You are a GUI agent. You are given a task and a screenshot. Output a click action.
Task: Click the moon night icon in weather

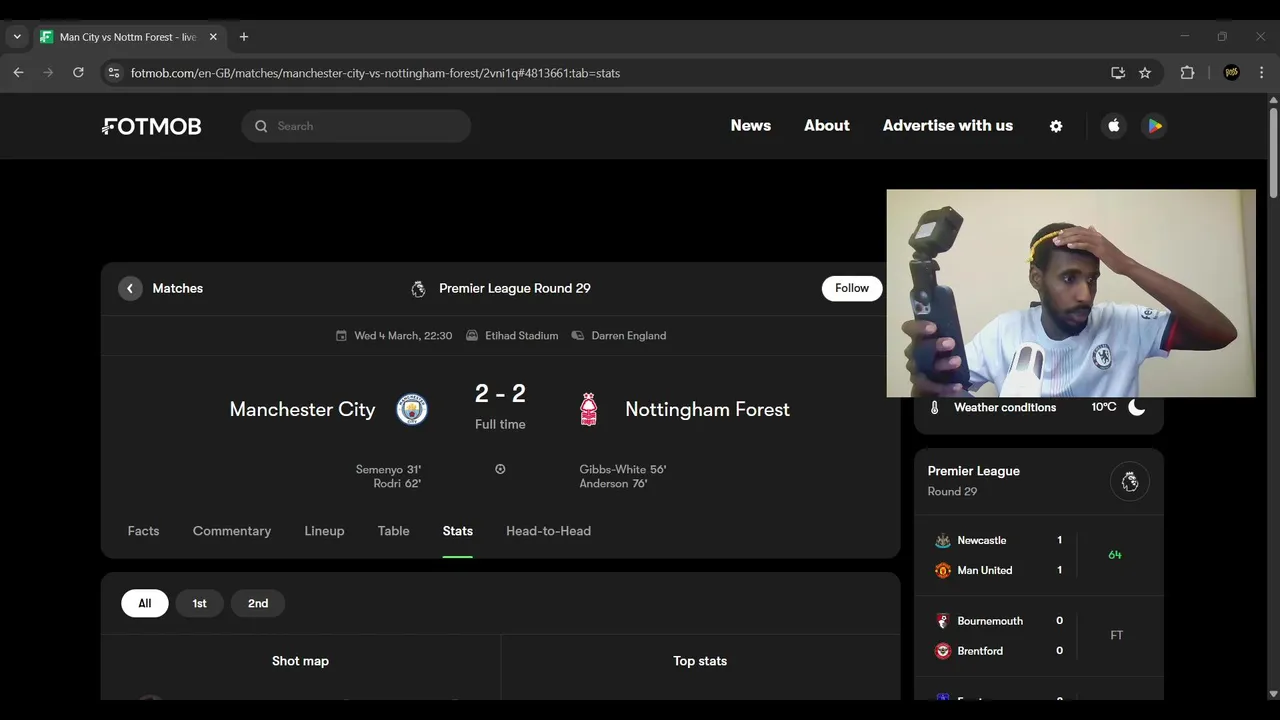(1137, 407)
